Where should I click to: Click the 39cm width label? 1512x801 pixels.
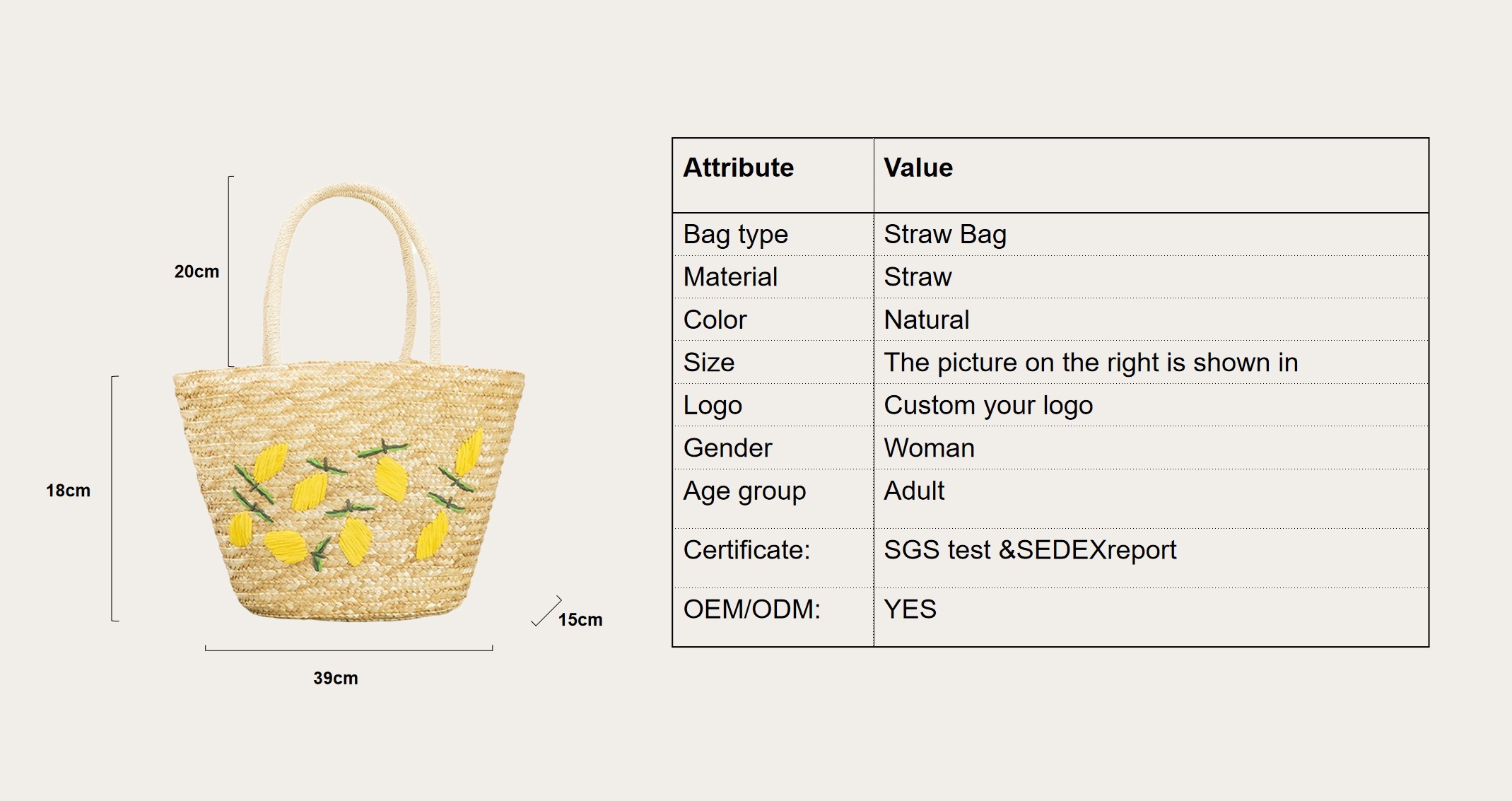pos(336,678)
